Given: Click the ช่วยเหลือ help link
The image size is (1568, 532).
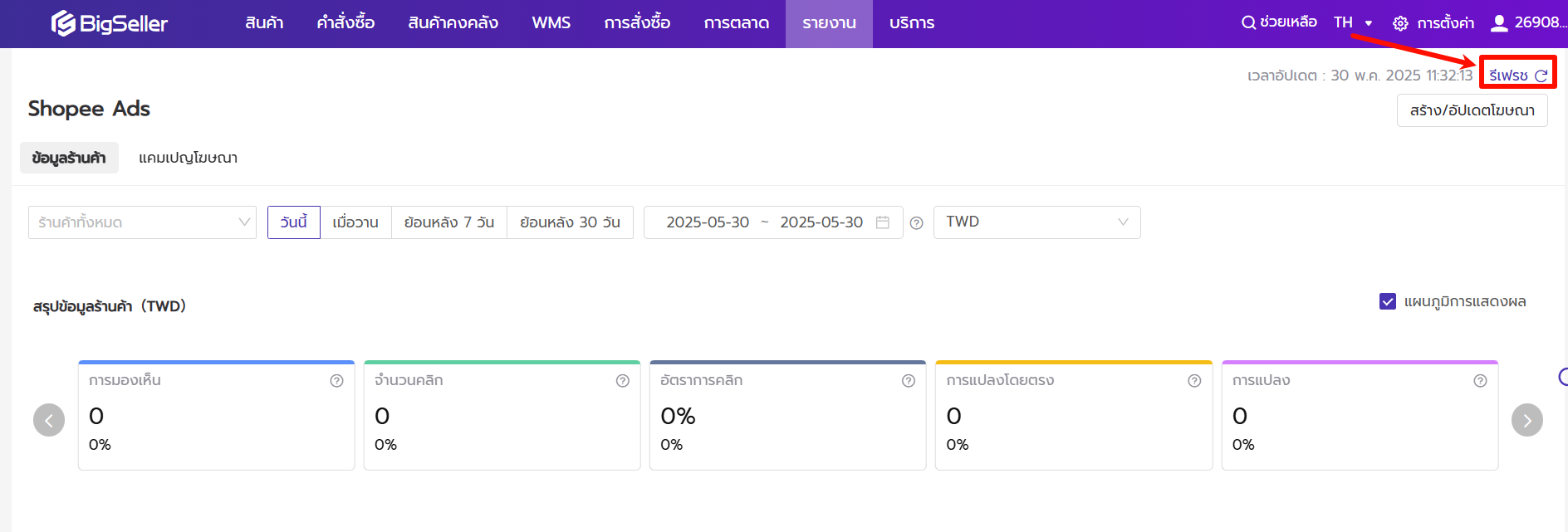Looking at the screenshot, I should pyautogui.click(x=1288, y=22).
